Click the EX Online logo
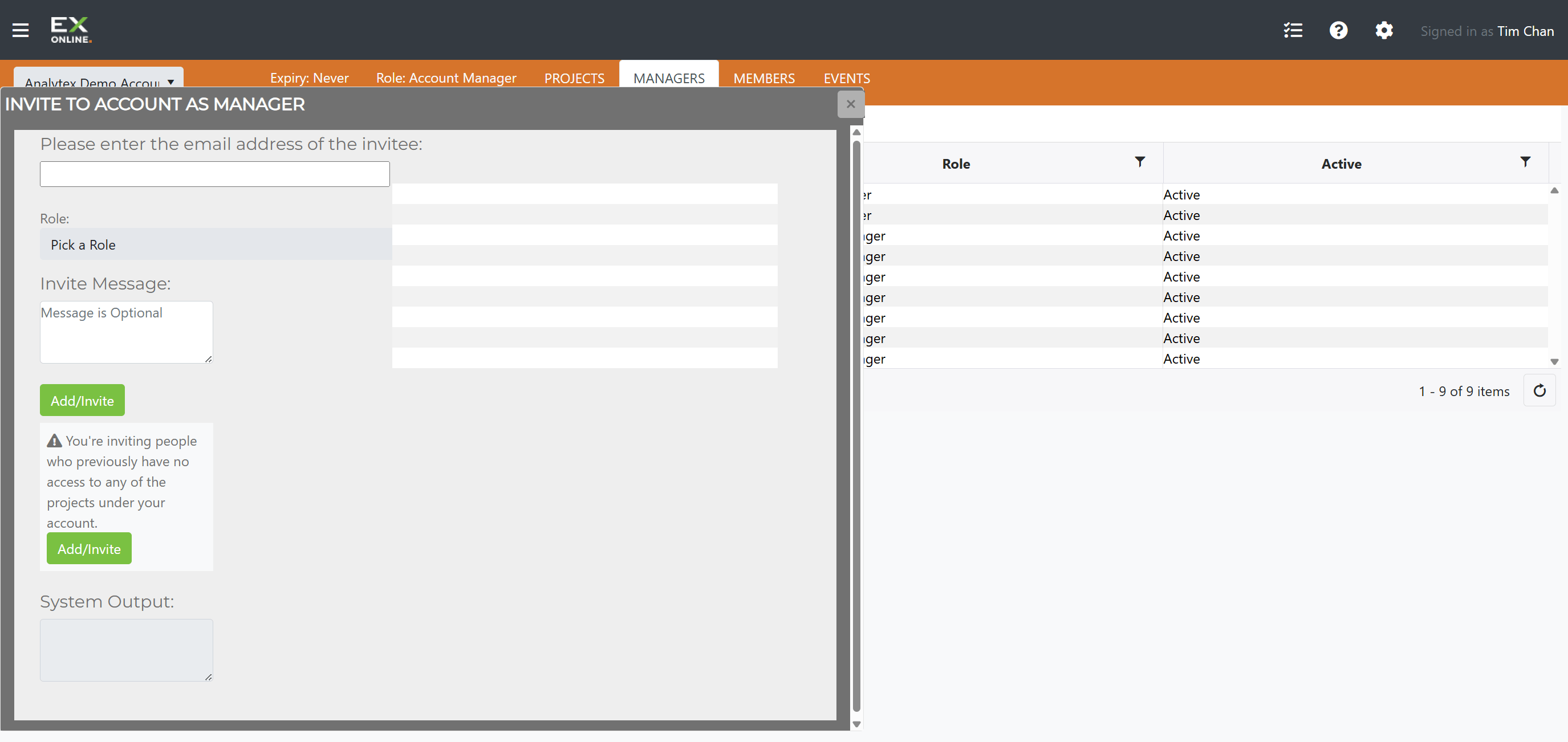Image resolution: width=1568 pixels, height=742 pixels. coord(71,30)
